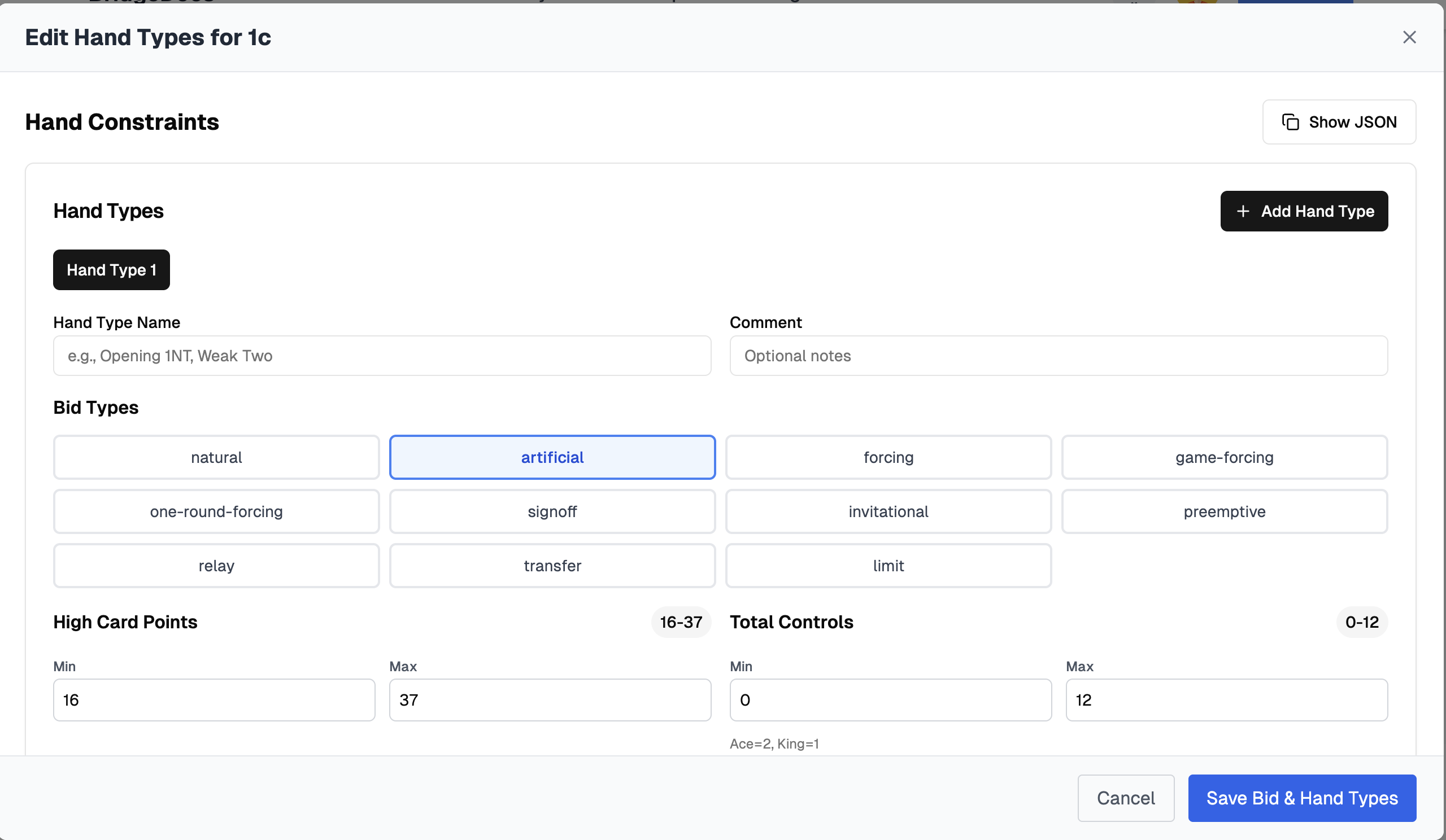The width and height of the screenshot is (1446, 840).
Task: Click the Hand Type Name field
Action: [382, 356]
